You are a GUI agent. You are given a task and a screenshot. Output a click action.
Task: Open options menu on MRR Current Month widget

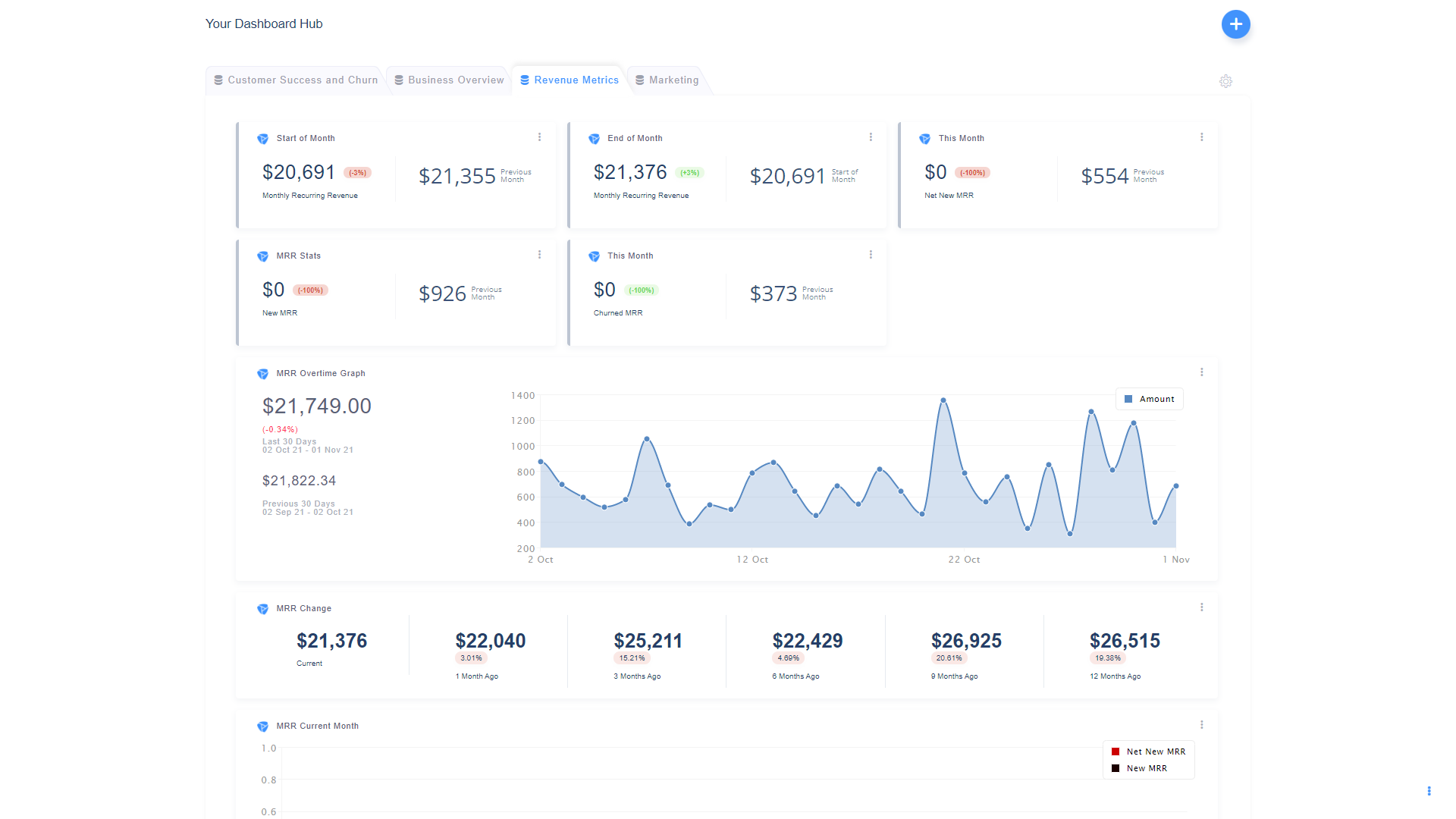click(x=1201, y=725)
